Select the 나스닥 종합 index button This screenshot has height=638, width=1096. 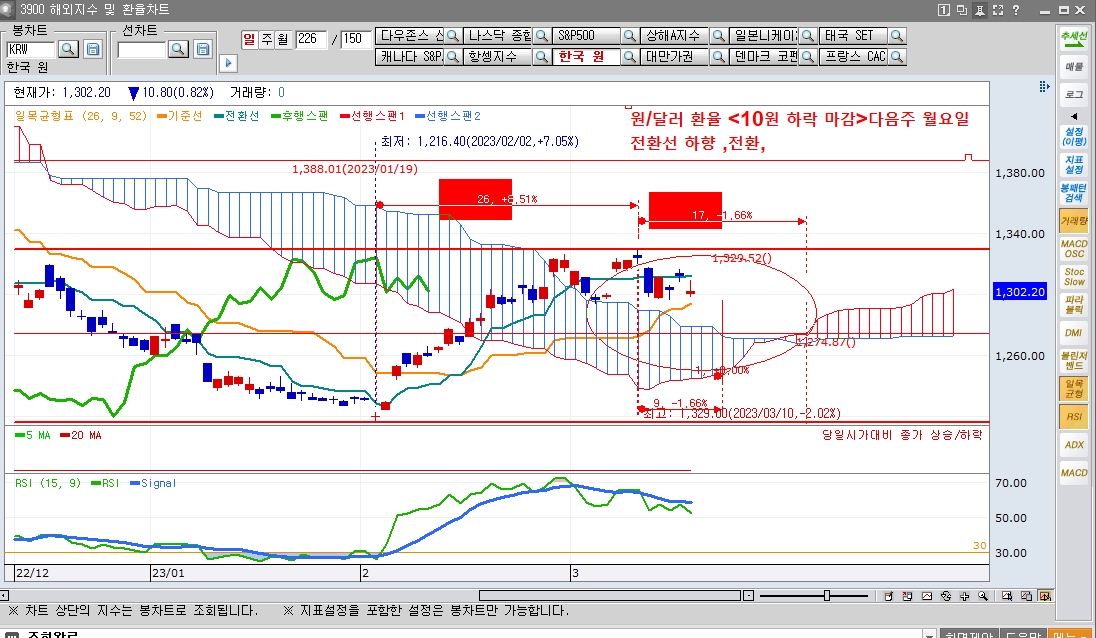498,36
